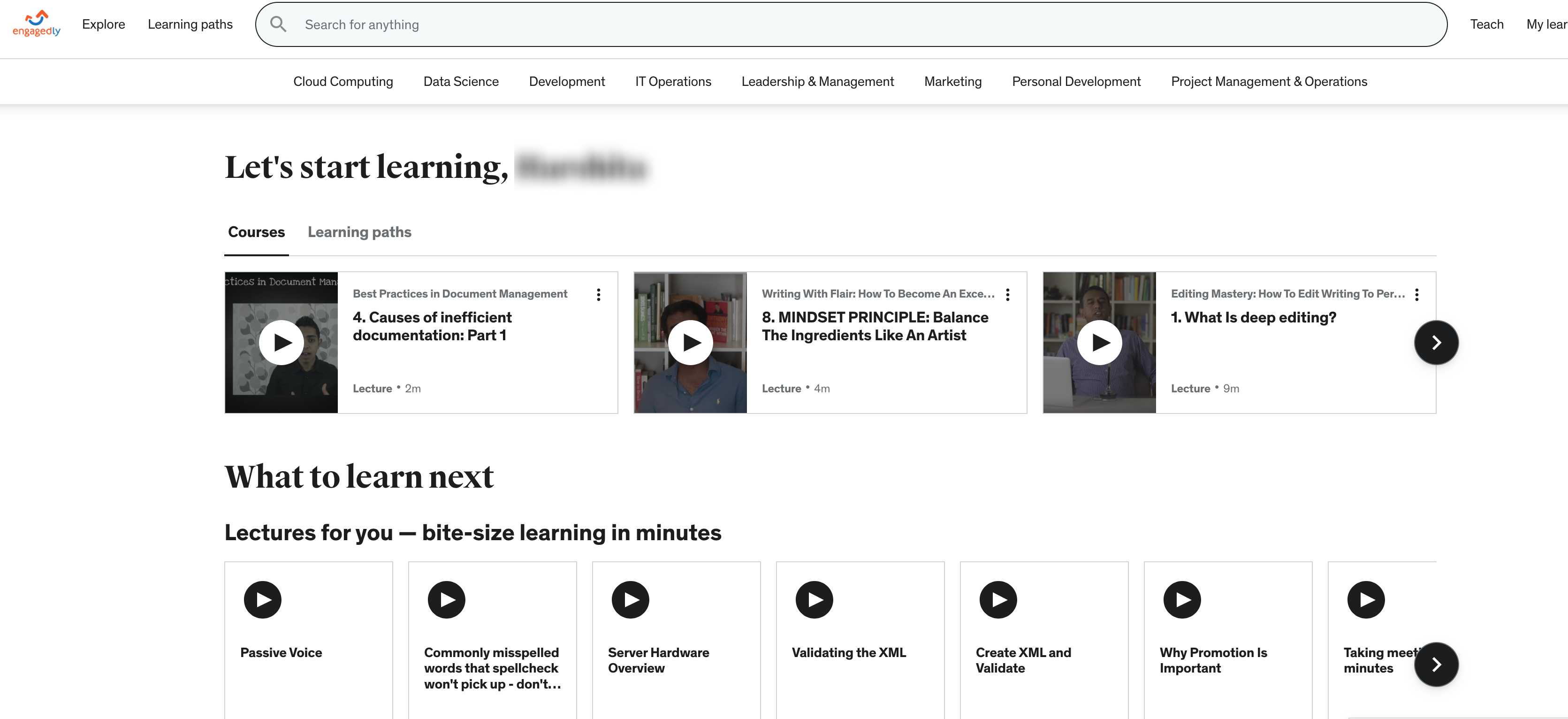
Task: Open the Teach link
Action: point(1486,24)
